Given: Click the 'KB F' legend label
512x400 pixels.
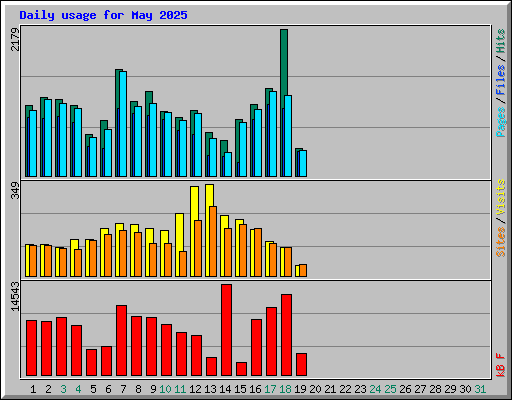Looking at the screenshot, I should 500,365.
